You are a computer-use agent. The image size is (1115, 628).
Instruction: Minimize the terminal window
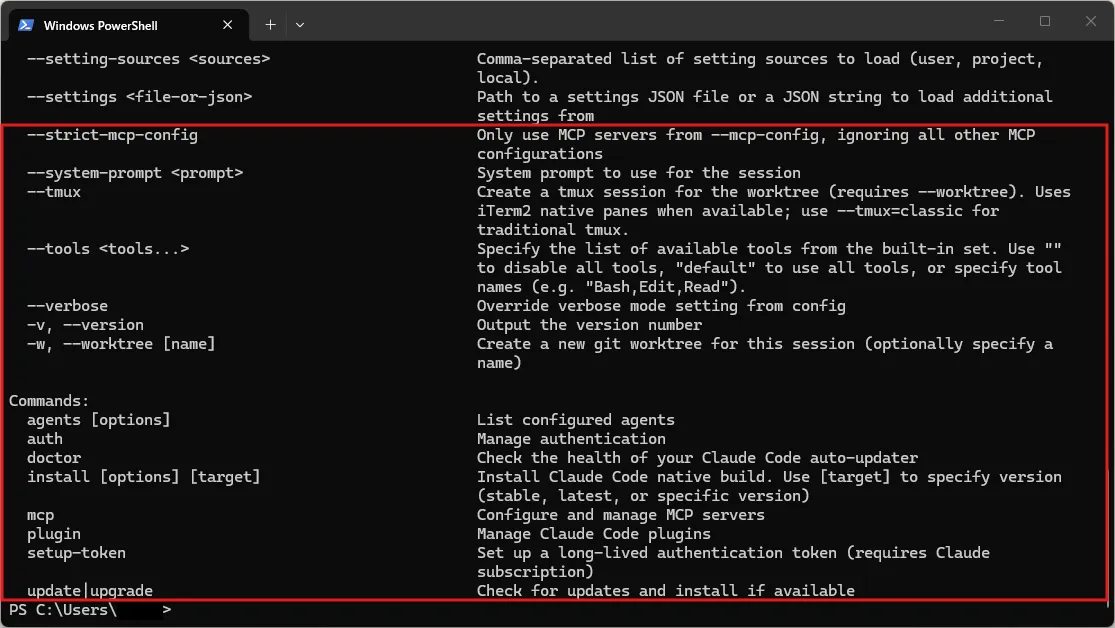point(999,21)
